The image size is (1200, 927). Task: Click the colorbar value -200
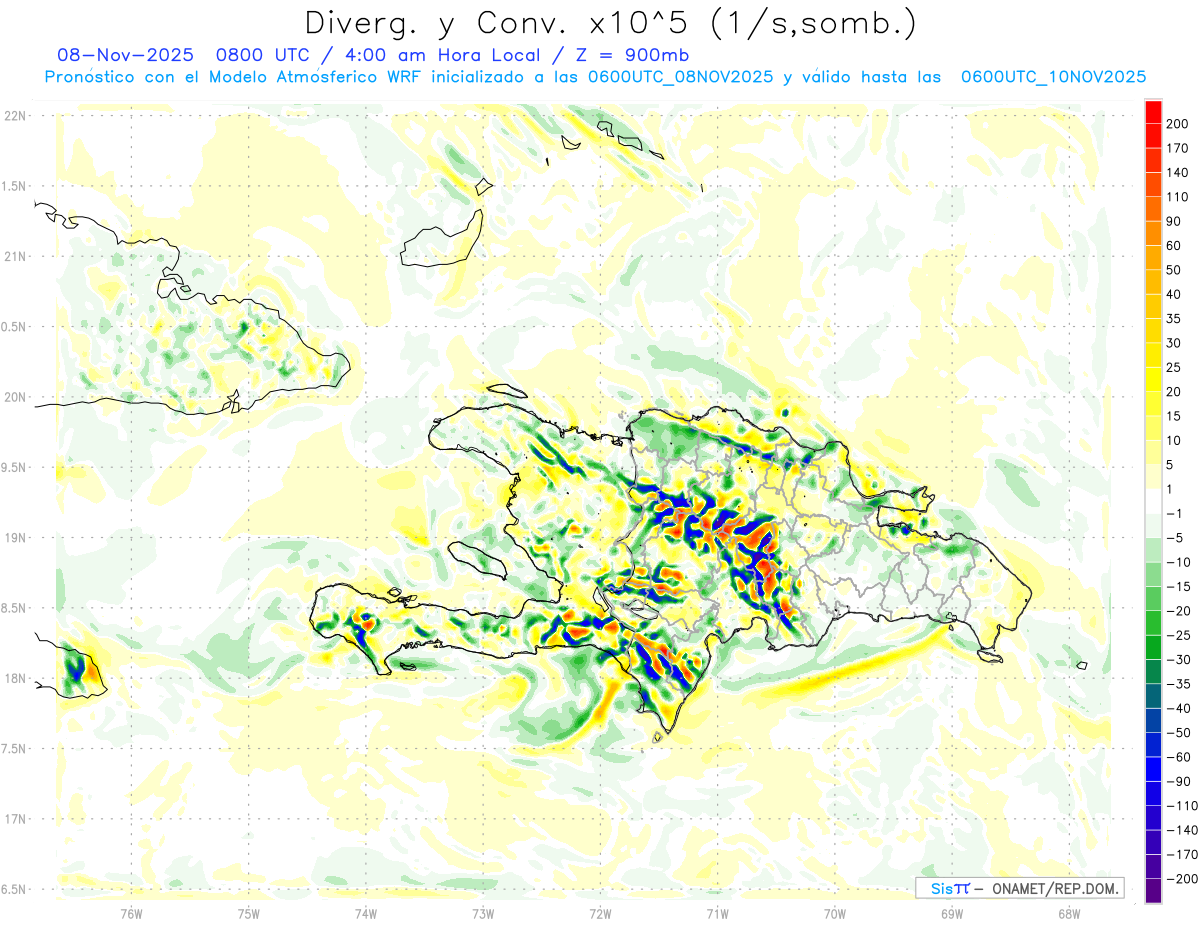pyautogui.click(x=1182, y=879)
